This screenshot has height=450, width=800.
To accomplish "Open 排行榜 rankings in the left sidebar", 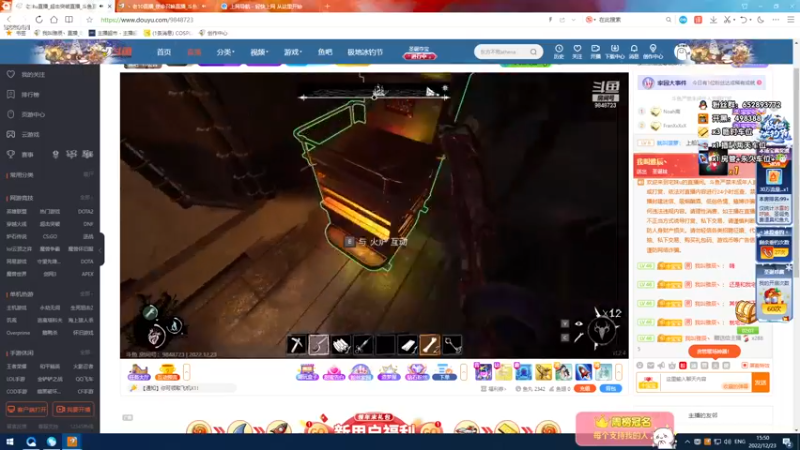I will (x=24, y=94).
